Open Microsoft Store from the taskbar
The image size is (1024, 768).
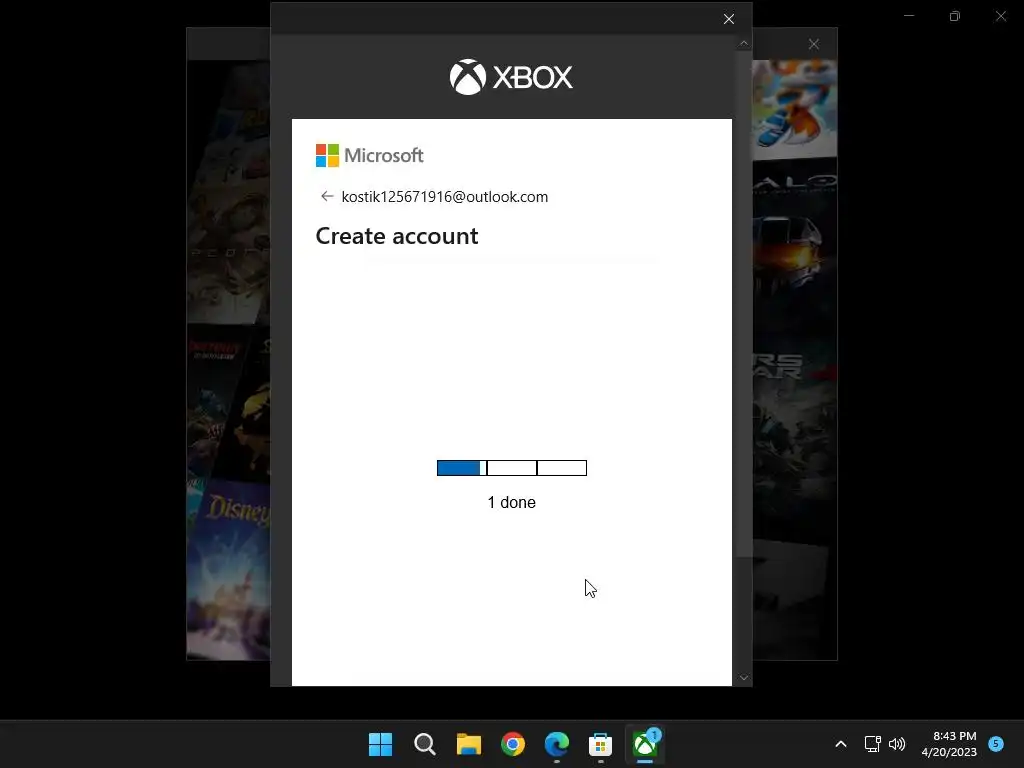[x=600, y=744]
